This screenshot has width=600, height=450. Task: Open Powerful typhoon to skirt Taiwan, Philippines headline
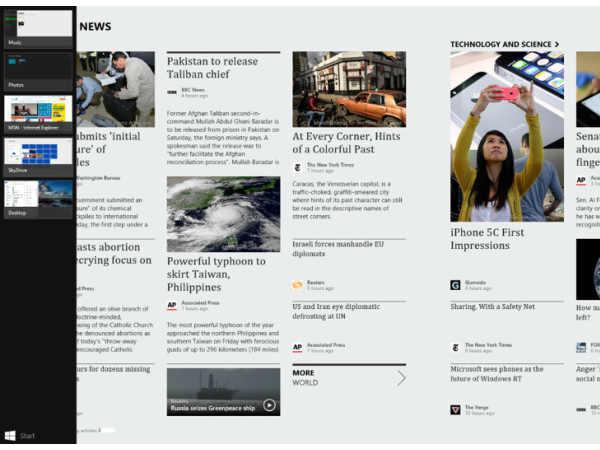(216, 274)
